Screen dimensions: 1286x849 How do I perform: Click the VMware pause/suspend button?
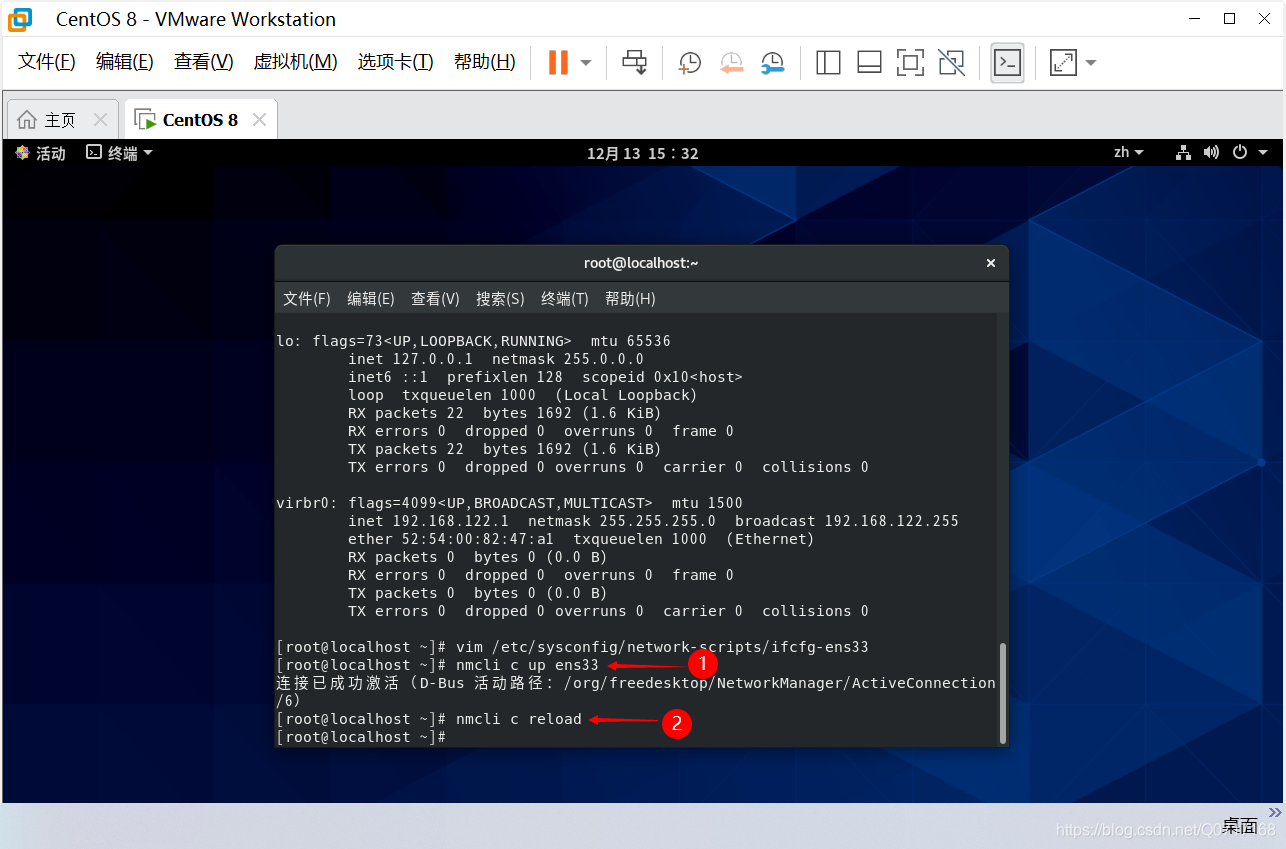(558, 62)
